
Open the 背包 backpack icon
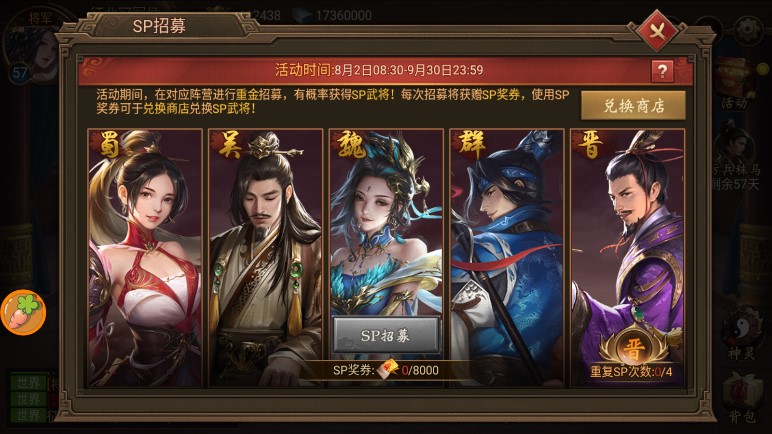pyautogui.click(x=742, y=397)
